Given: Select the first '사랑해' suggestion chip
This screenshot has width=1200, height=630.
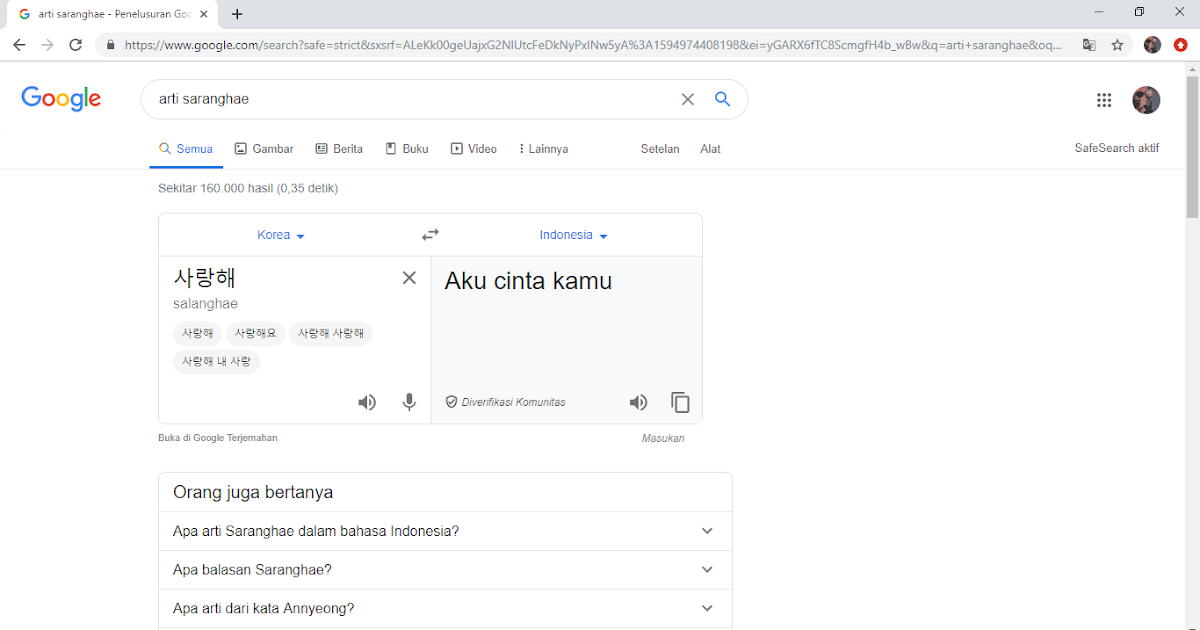Looking at the screenshot, I should pyautogui.click(x=198, y=334).
